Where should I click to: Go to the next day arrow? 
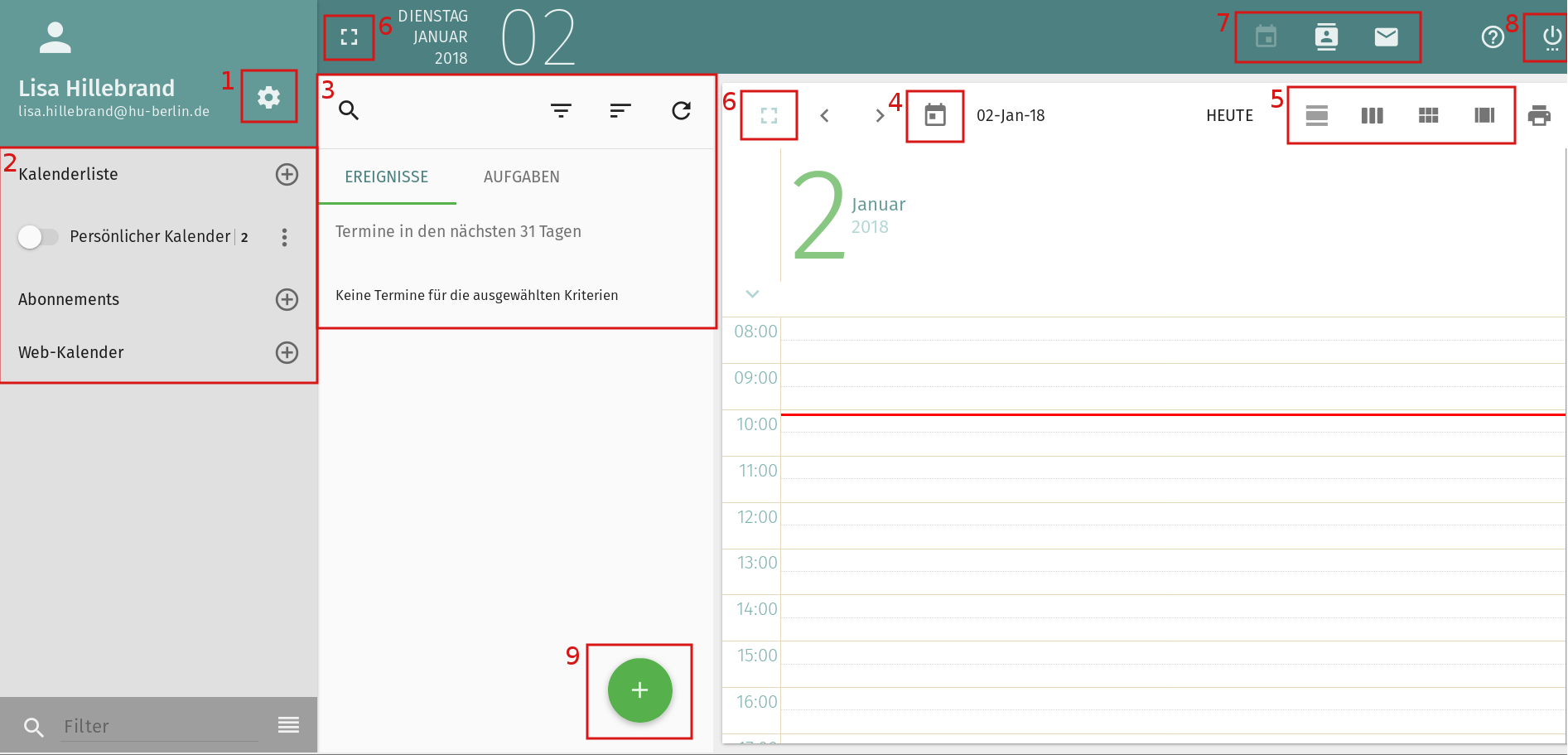coord(880,116)
